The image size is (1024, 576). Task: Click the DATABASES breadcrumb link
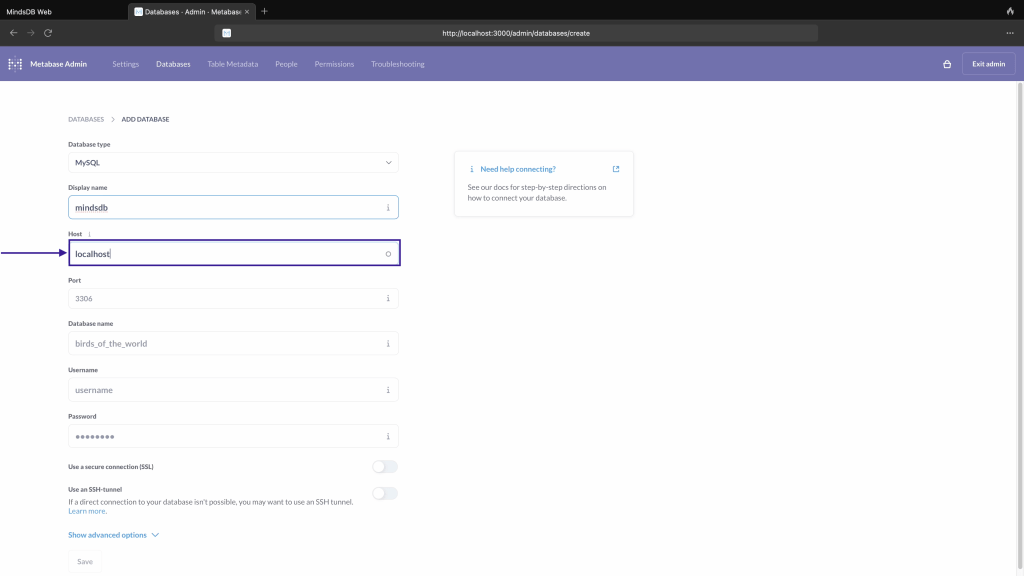click(86, 119)
